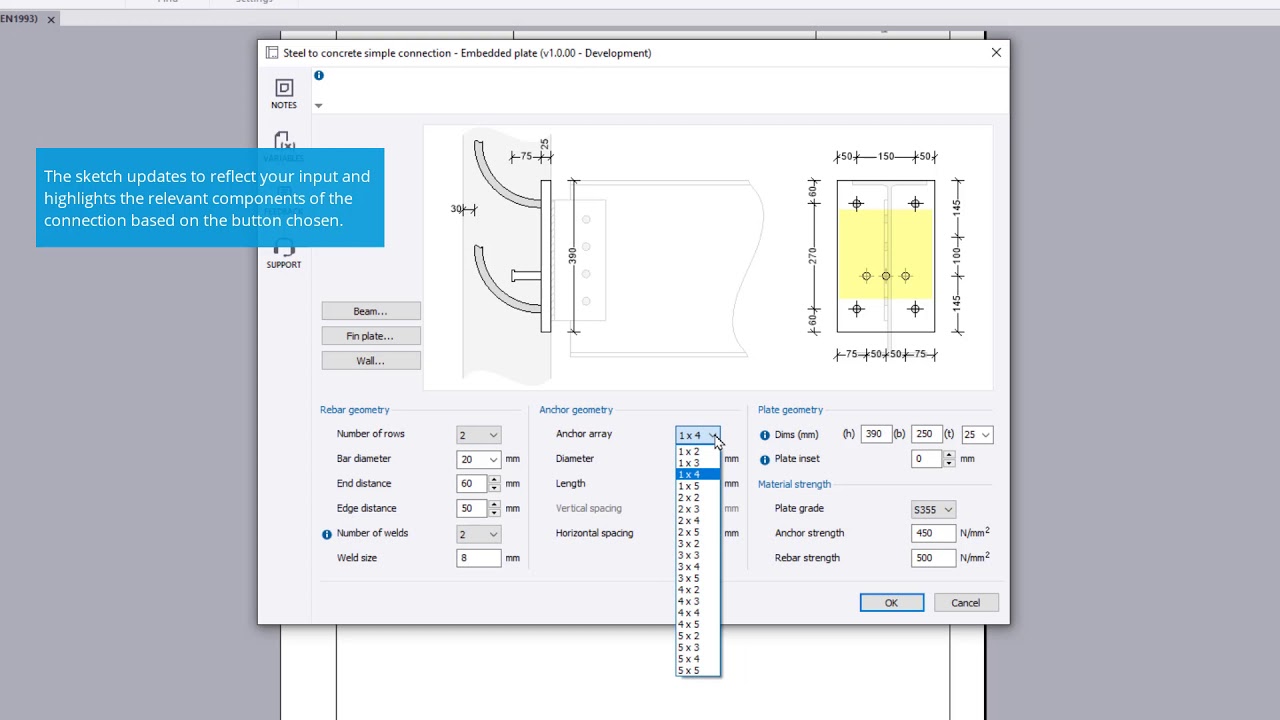Click the Rebar geometry section heading

[x=355, y=410]
